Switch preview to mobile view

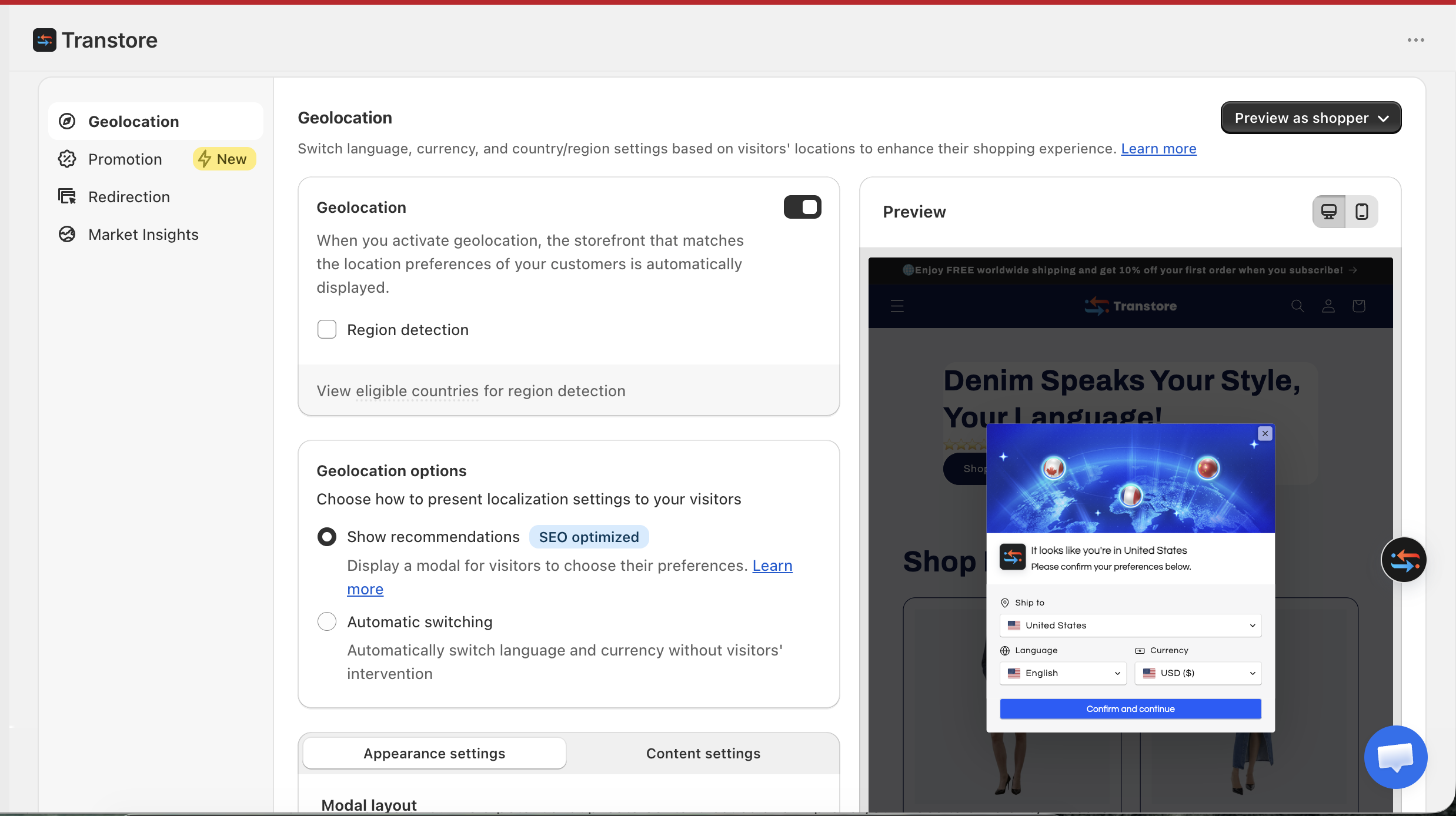[x=1362, y=212]
